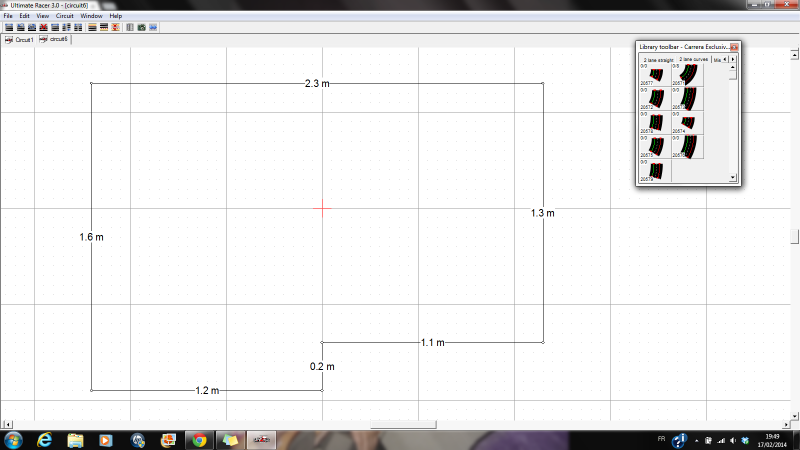Click the green camera toolbar icon

point(141,28)
